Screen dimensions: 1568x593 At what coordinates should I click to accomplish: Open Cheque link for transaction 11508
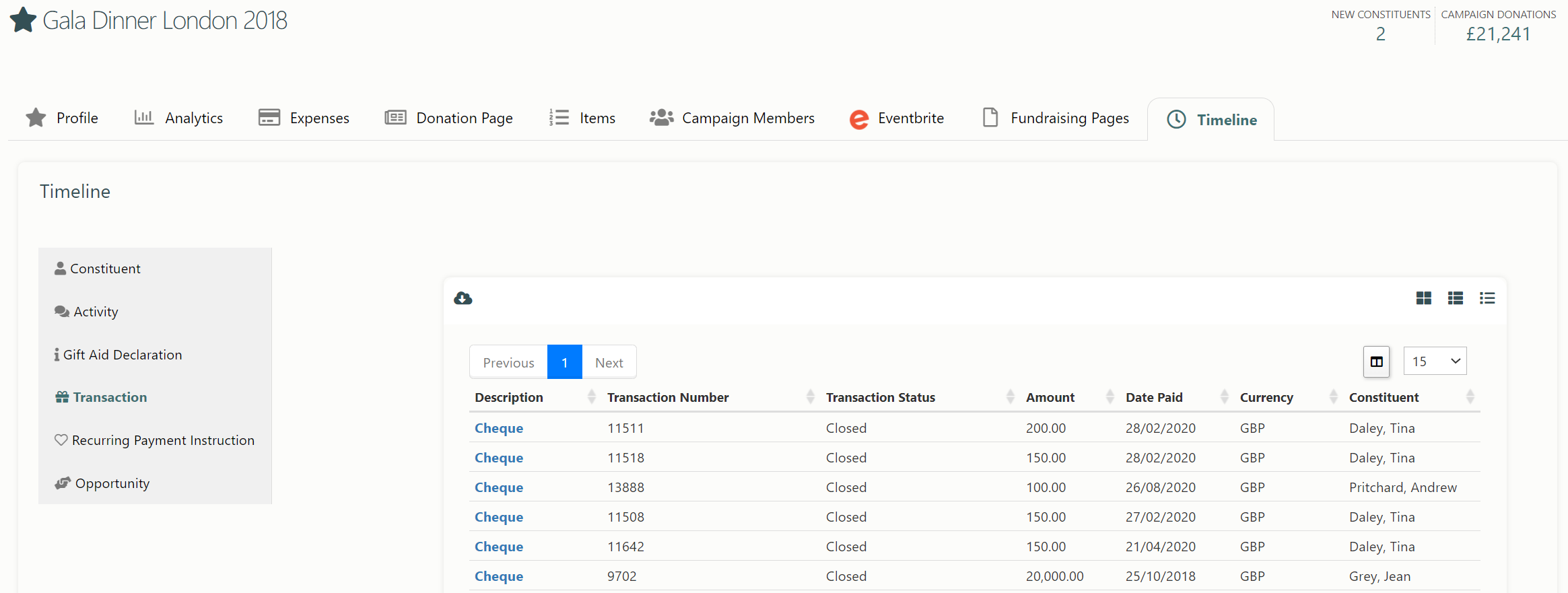(x=499, y=517)
